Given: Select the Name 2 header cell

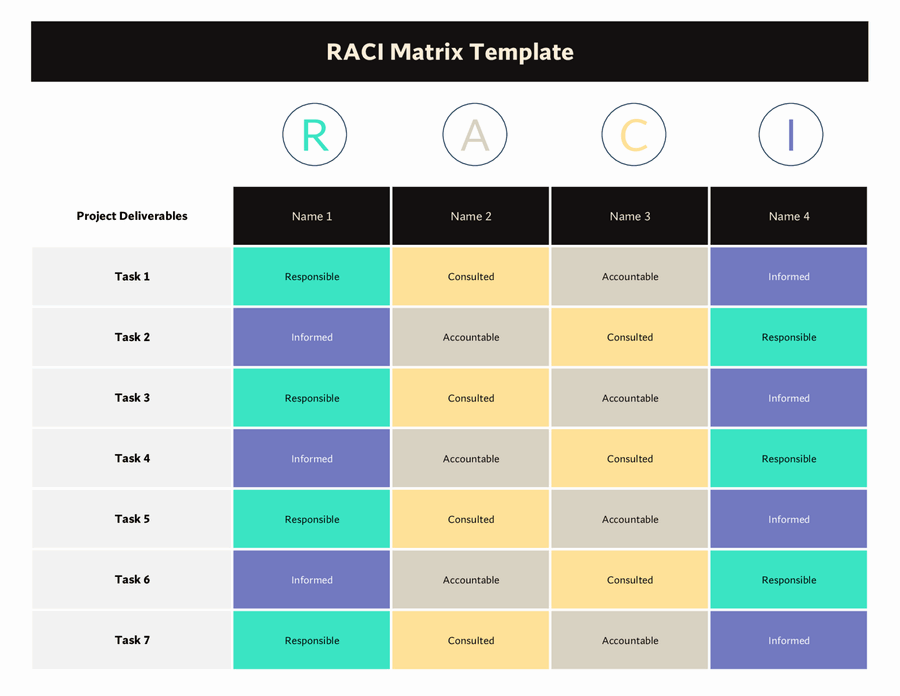Looking at the screenshot, I should point(471,215).
